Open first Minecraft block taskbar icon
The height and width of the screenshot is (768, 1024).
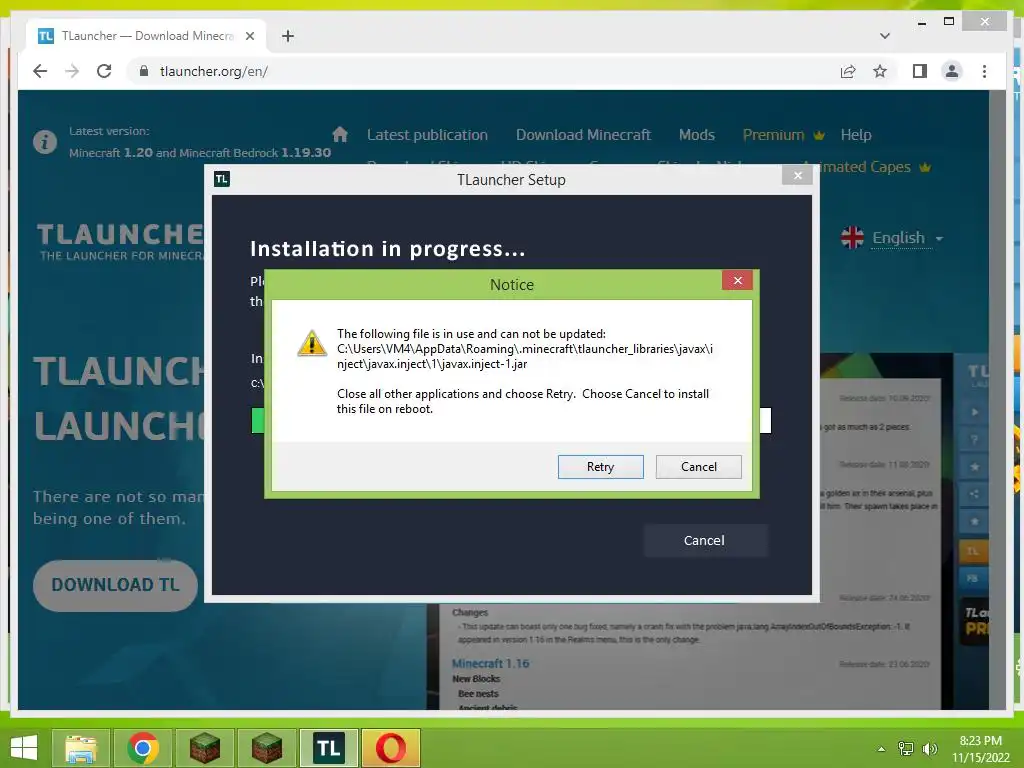pyautogui.click(x=204, y=748)
